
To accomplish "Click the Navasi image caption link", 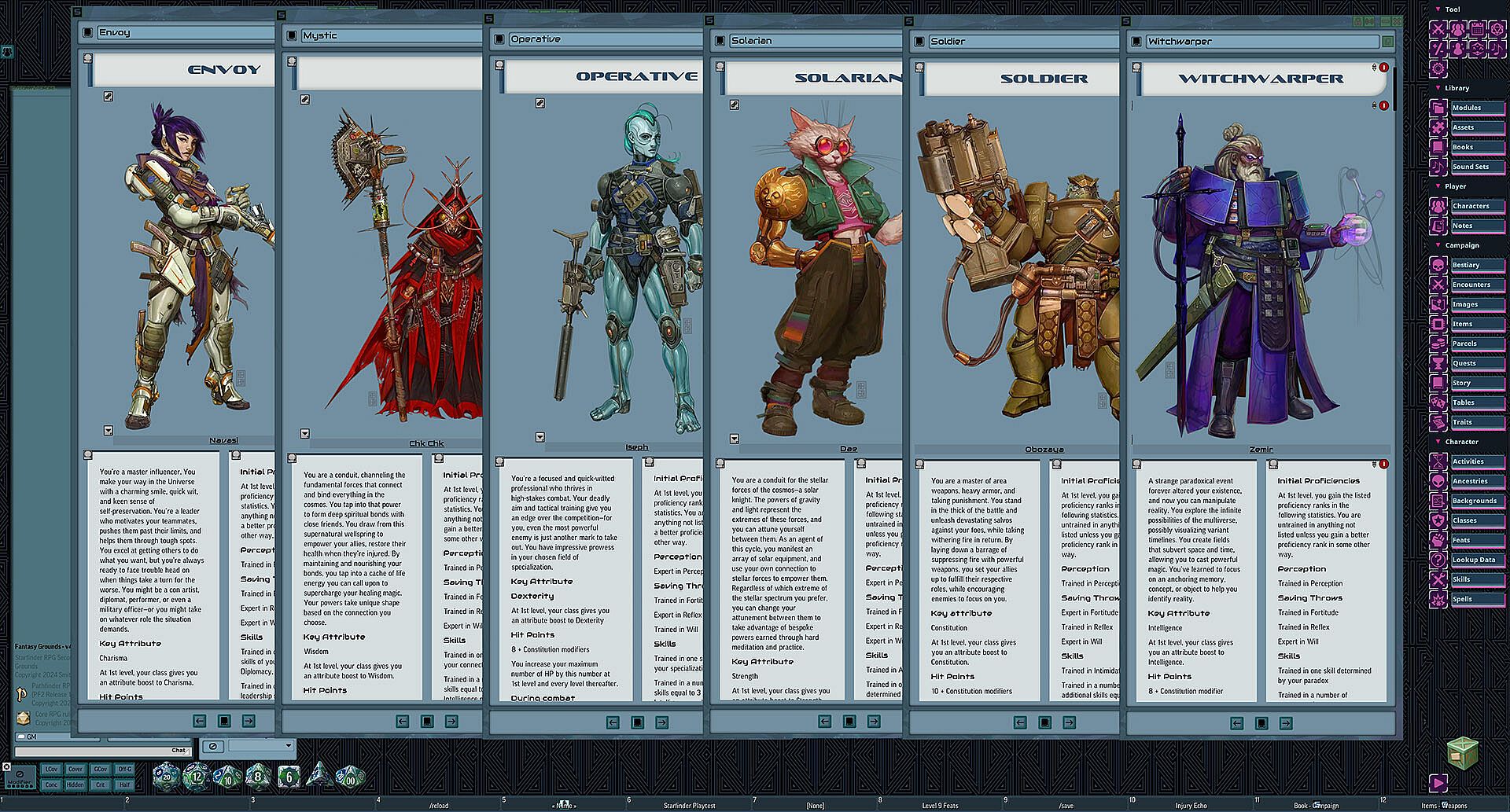I will (x=223, y=440).
